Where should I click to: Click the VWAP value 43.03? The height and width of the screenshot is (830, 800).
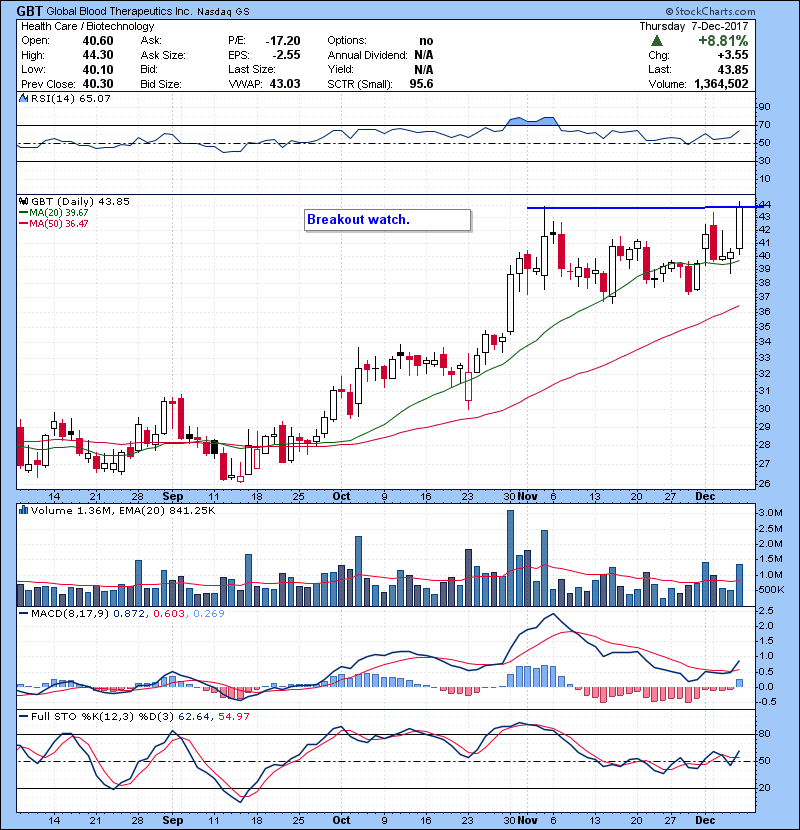(285, 84)
